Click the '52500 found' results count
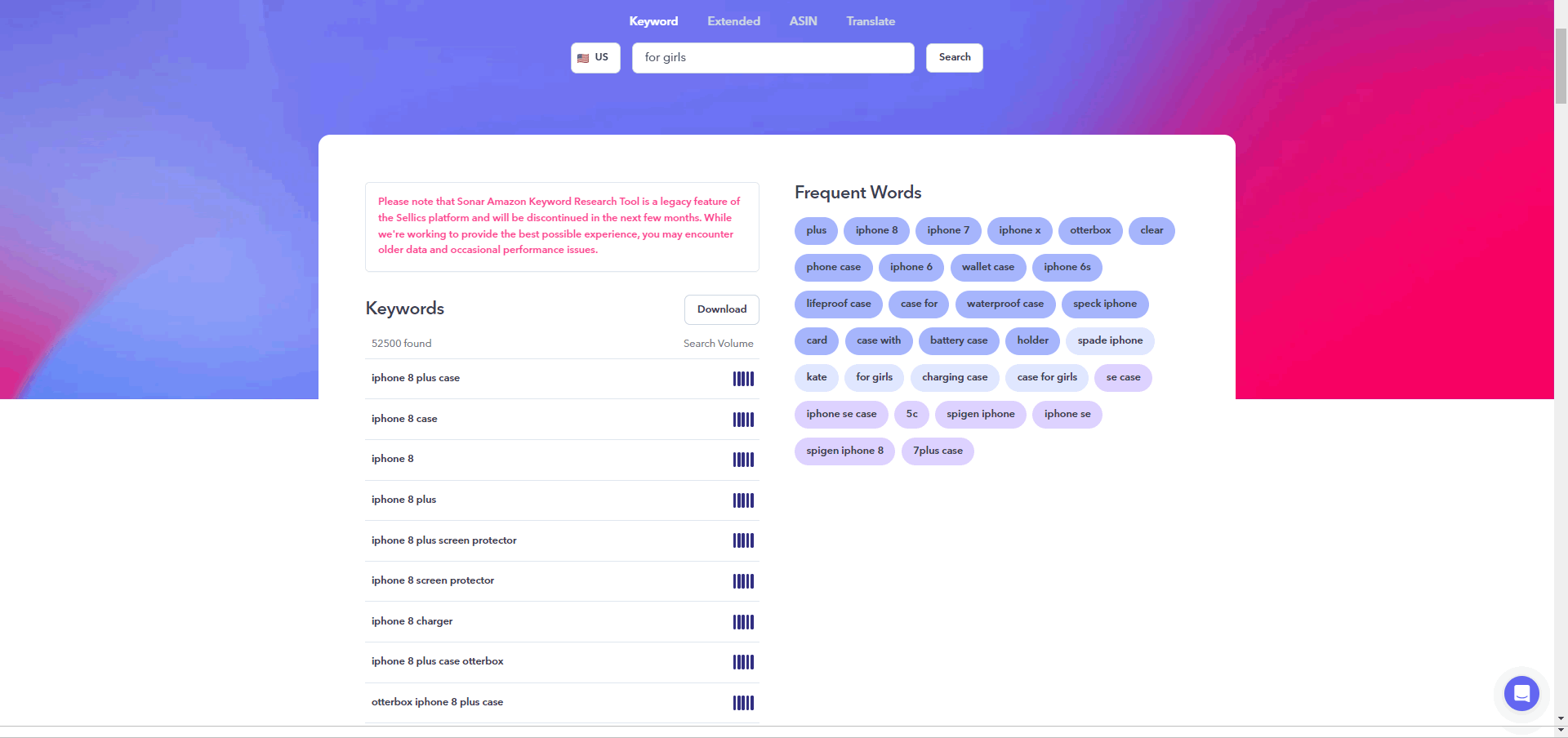 [x=401, y=344]
